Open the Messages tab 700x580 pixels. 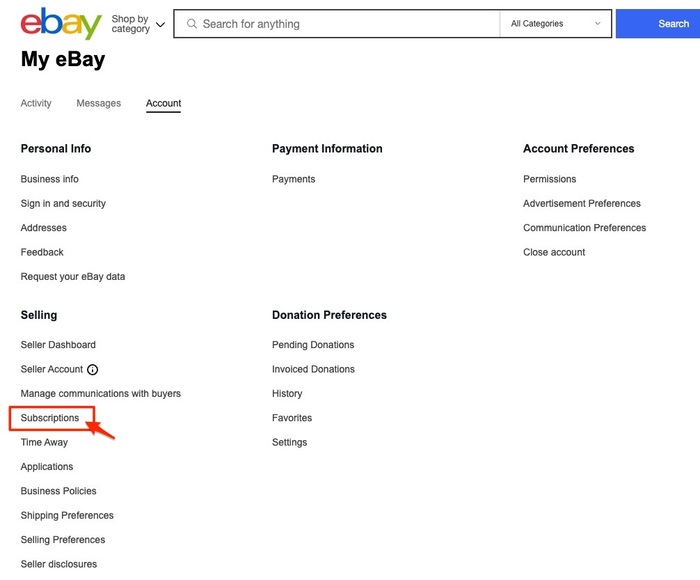pyautogui.click(x=98, y=103)
